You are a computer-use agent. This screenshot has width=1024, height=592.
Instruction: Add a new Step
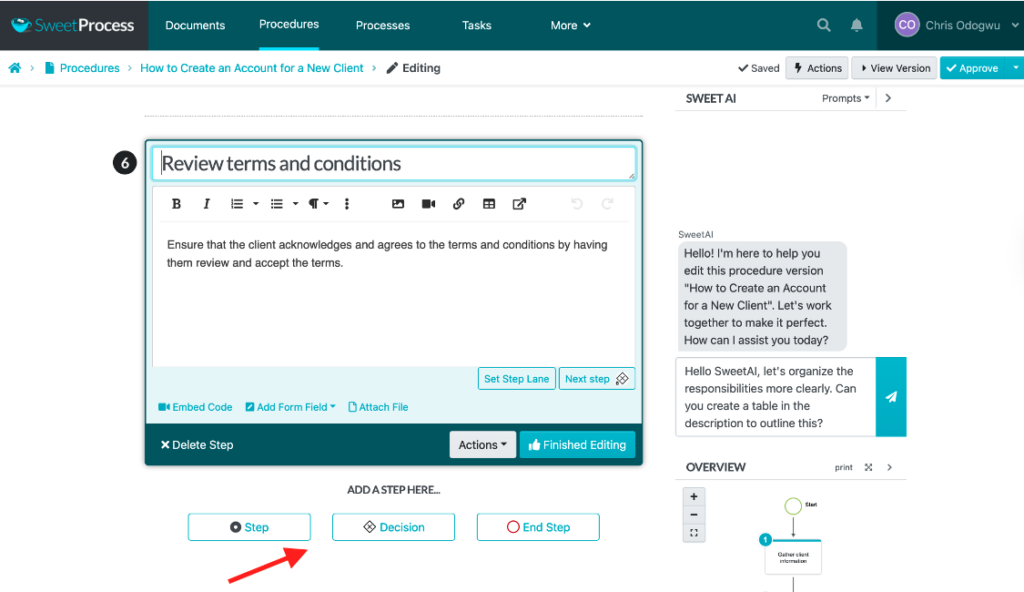click(x=249, y=527)
